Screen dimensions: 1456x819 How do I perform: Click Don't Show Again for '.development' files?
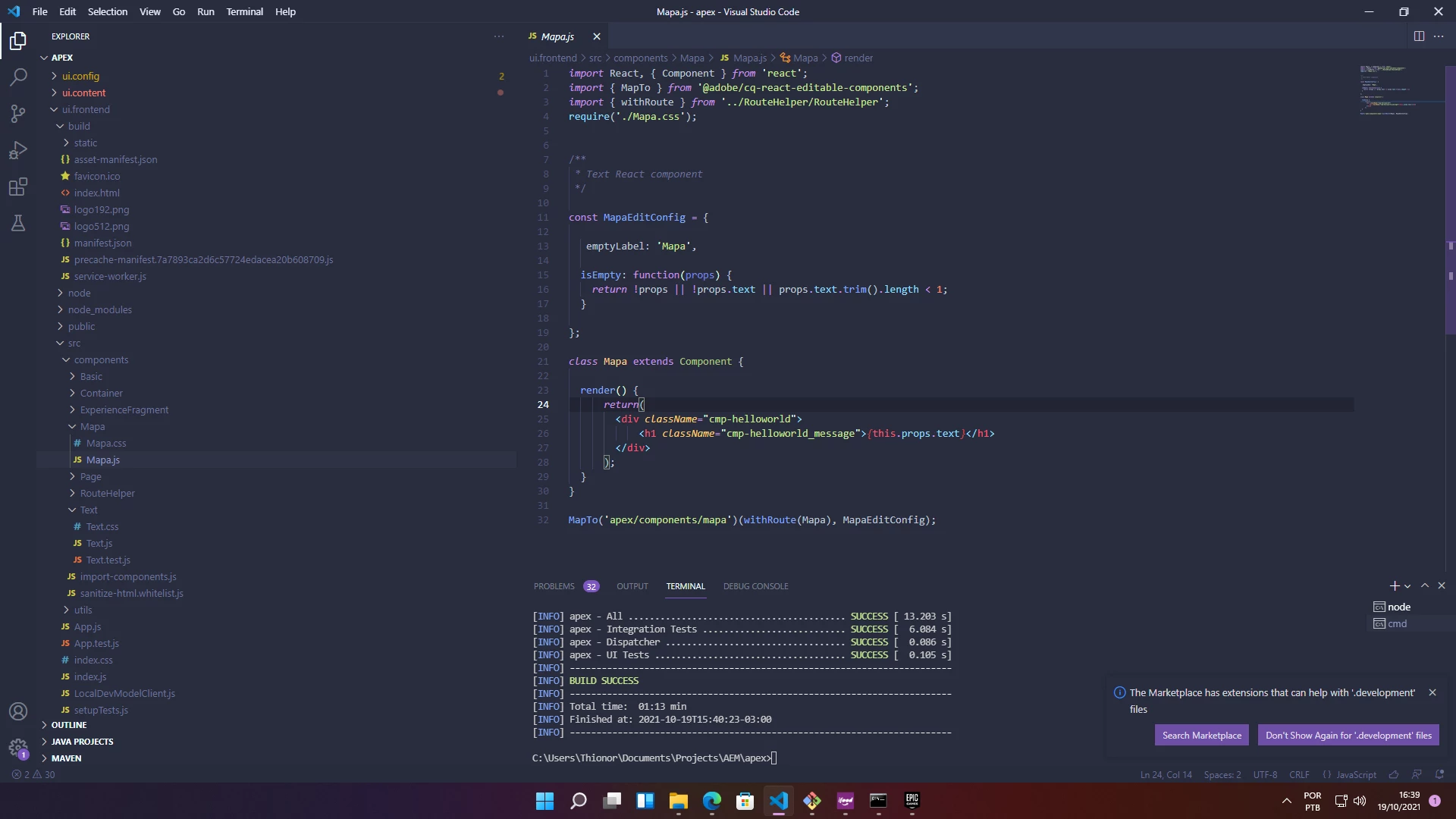coord(1348,735)
